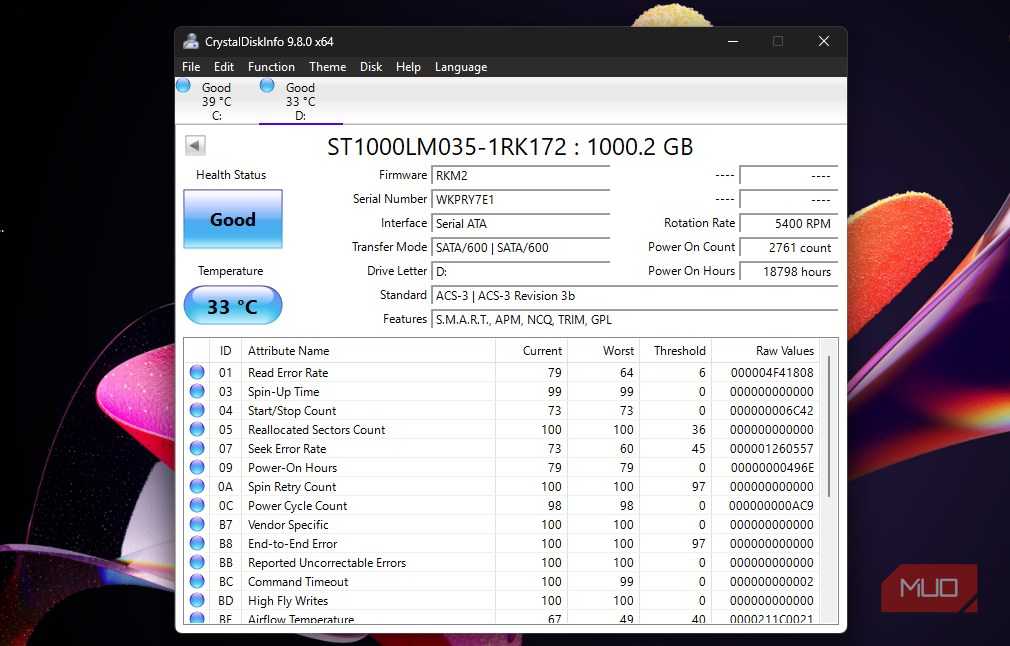
Task: Select the Reallocated Sectors Count attribute name
Action: pyautogui.click(x=316, y=430)
